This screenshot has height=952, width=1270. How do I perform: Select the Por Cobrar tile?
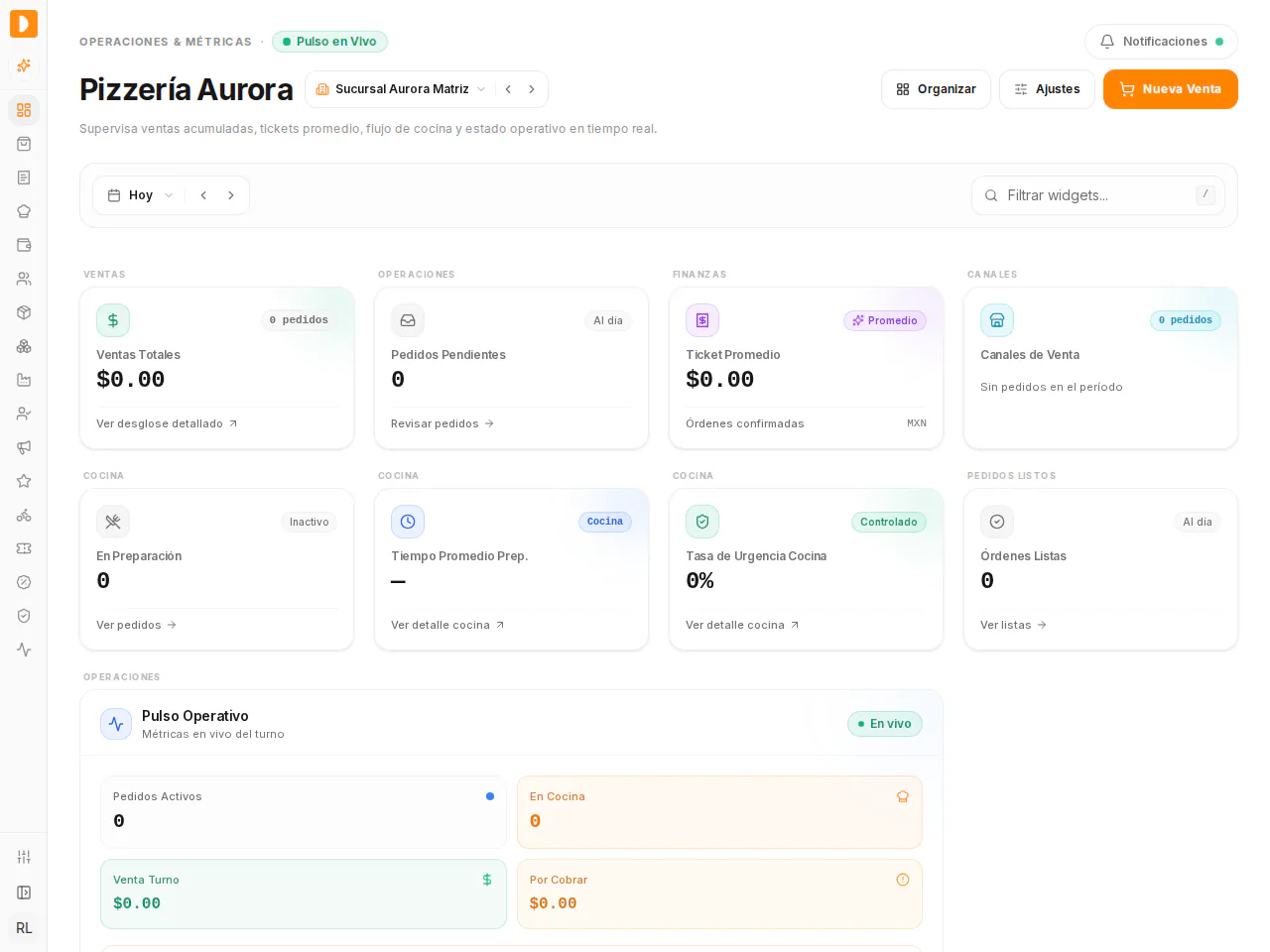[x=719, y=893]
